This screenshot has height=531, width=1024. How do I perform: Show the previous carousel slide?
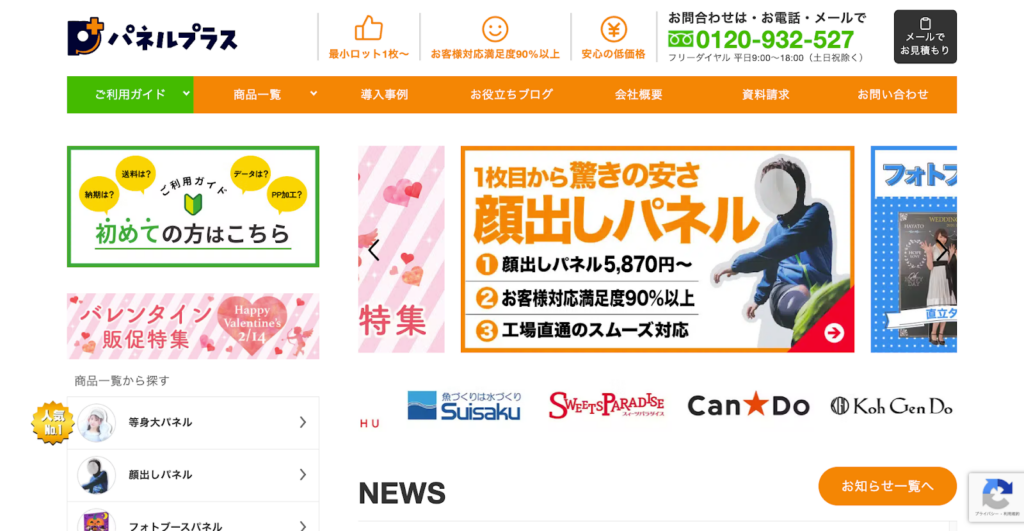(374, 249)
